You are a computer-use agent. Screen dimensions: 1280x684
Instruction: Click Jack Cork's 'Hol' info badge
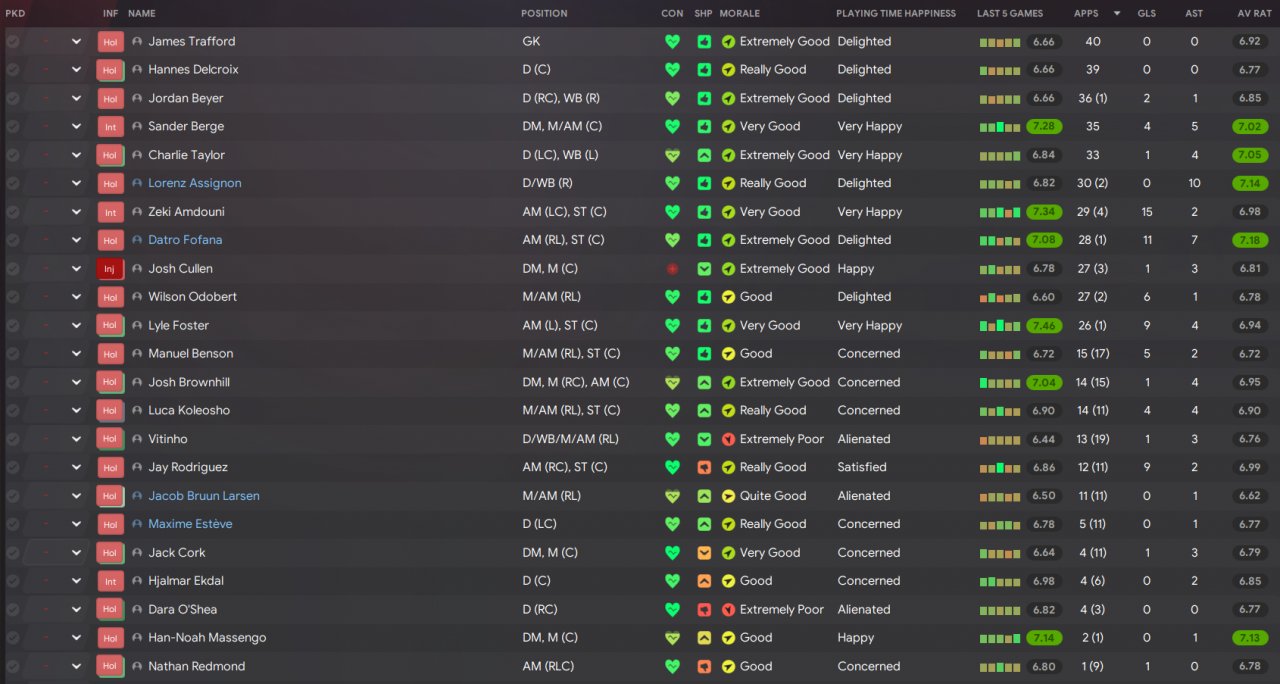(x=110, y=553)
